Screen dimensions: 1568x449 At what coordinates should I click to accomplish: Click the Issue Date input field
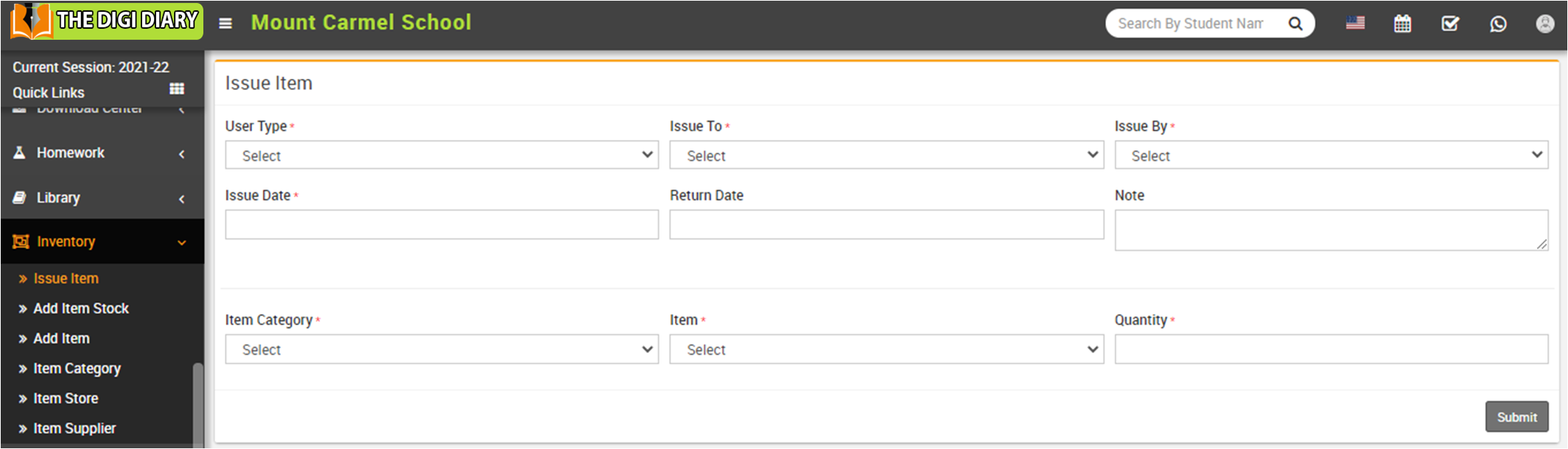point(441,225)
